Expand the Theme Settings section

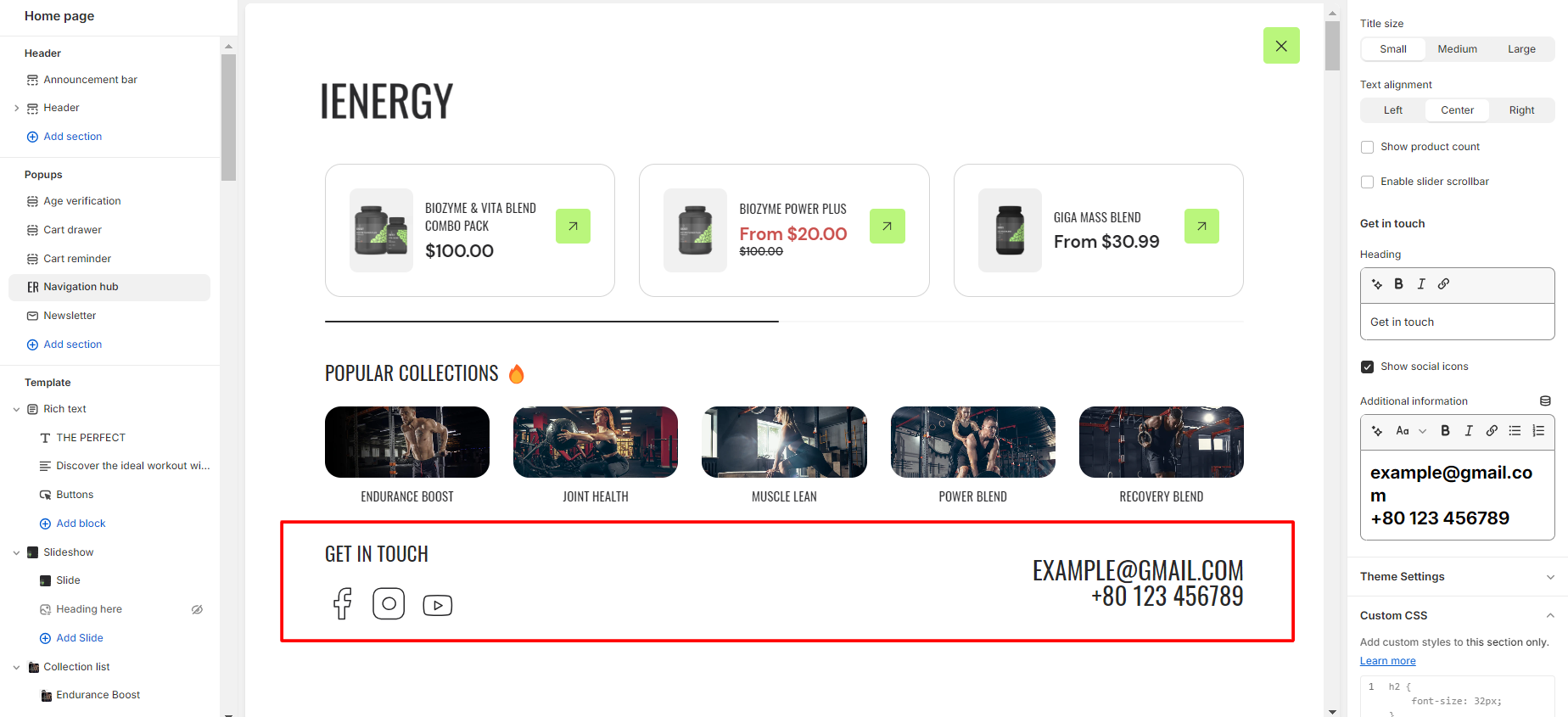point(1550,577)
